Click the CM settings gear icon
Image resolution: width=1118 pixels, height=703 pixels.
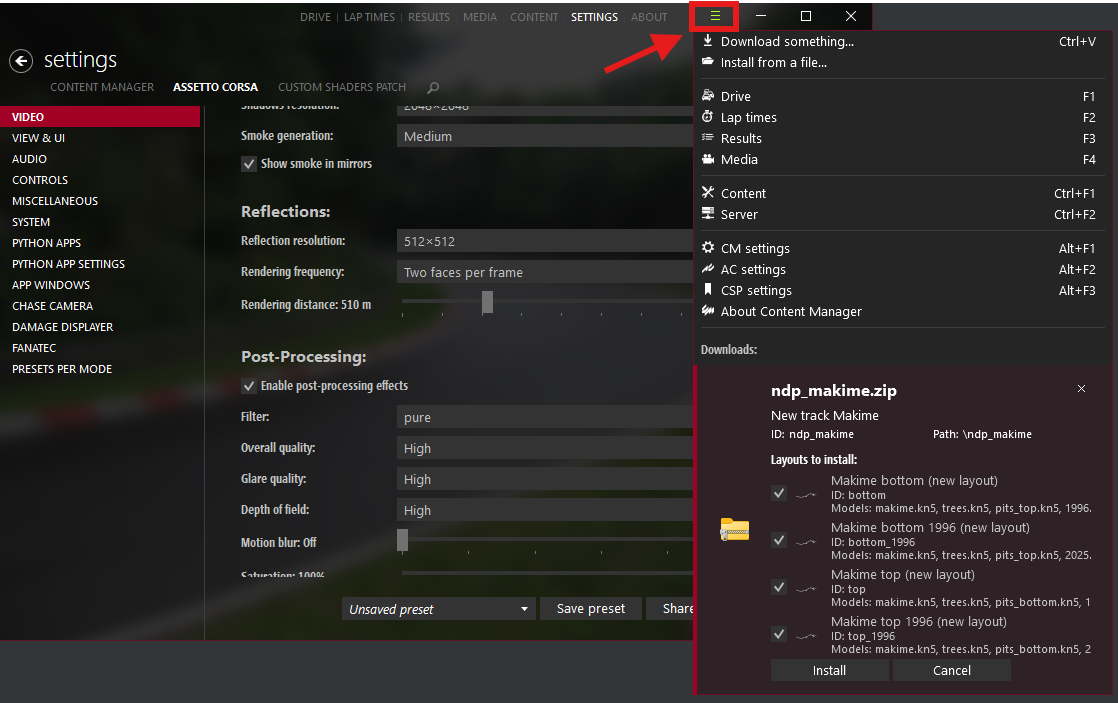tap(707, 247)
